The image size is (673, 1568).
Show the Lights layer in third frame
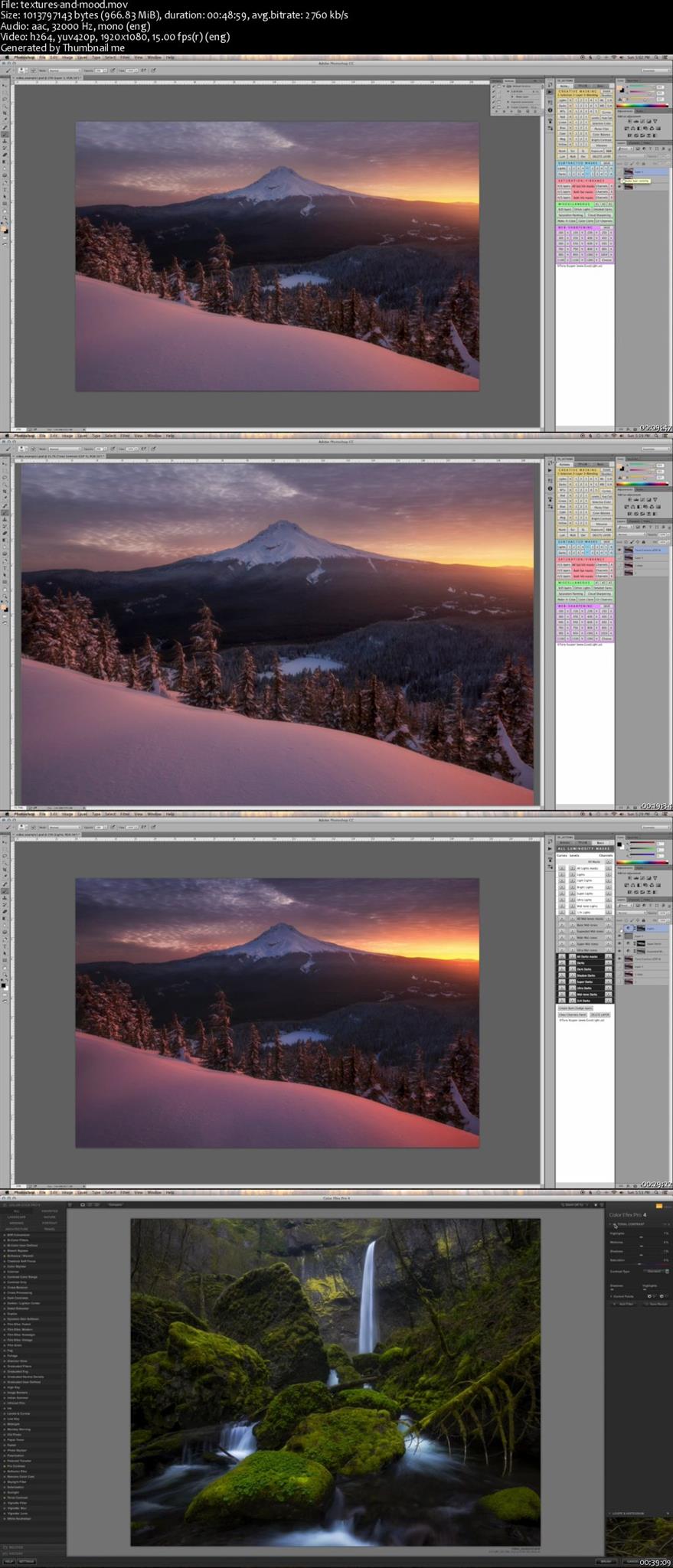coord(619,928)
